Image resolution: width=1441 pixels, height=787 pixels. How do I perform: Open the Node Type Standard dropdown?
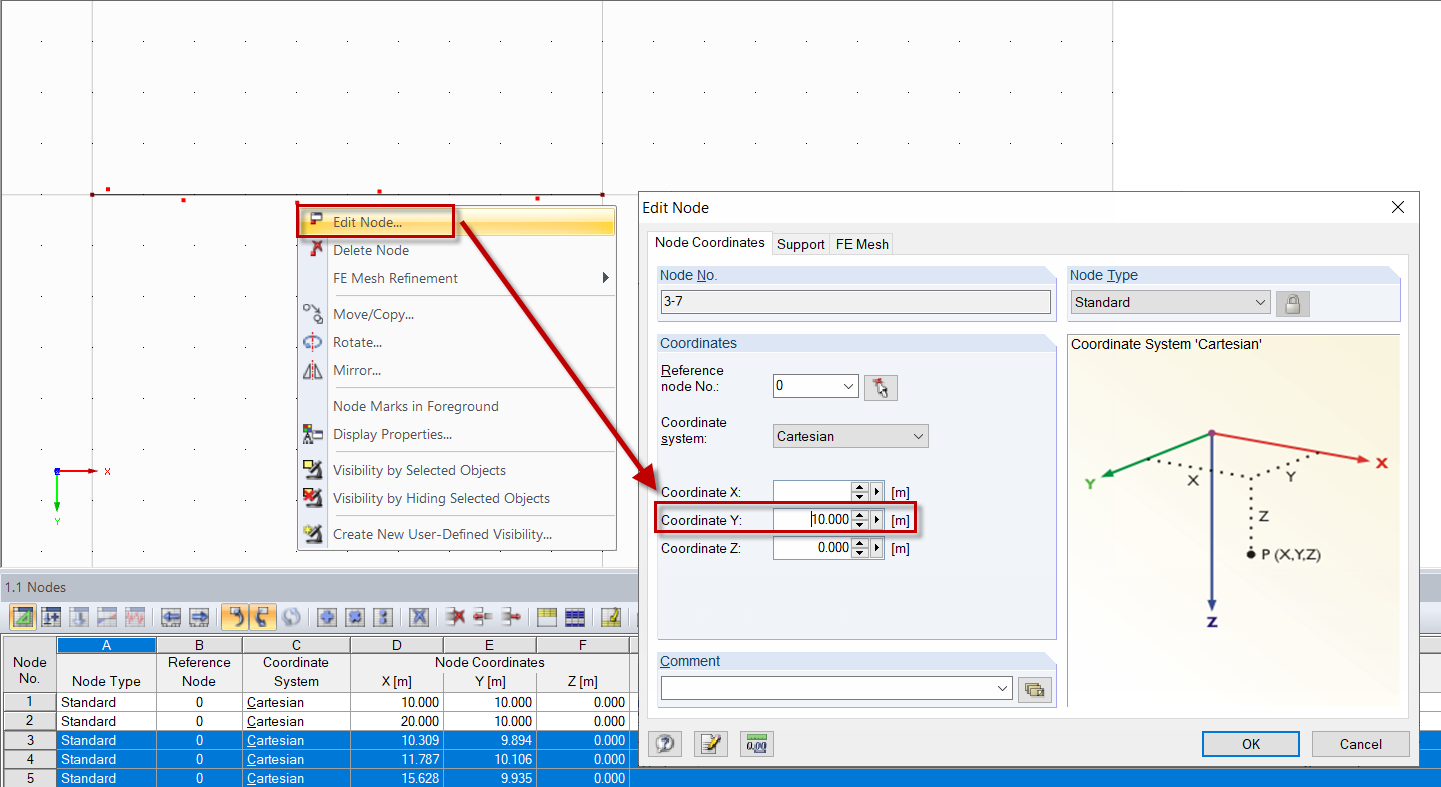coord(1170,302)
